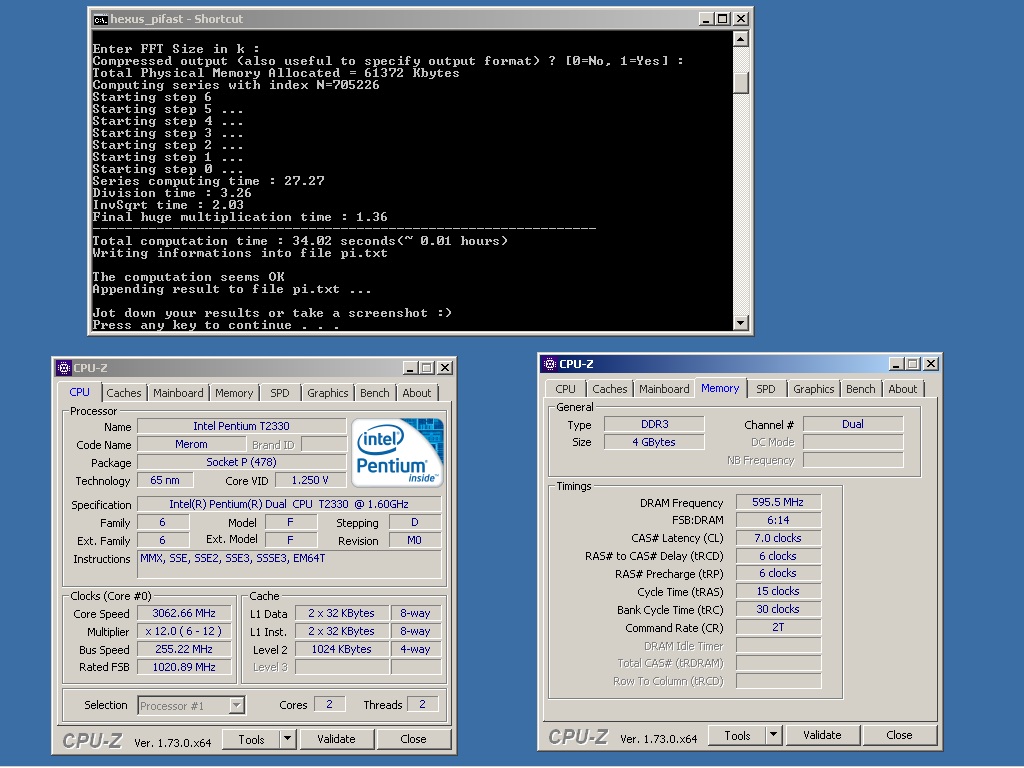Open SPD tab in right CPU-Z window

point(765,389)
